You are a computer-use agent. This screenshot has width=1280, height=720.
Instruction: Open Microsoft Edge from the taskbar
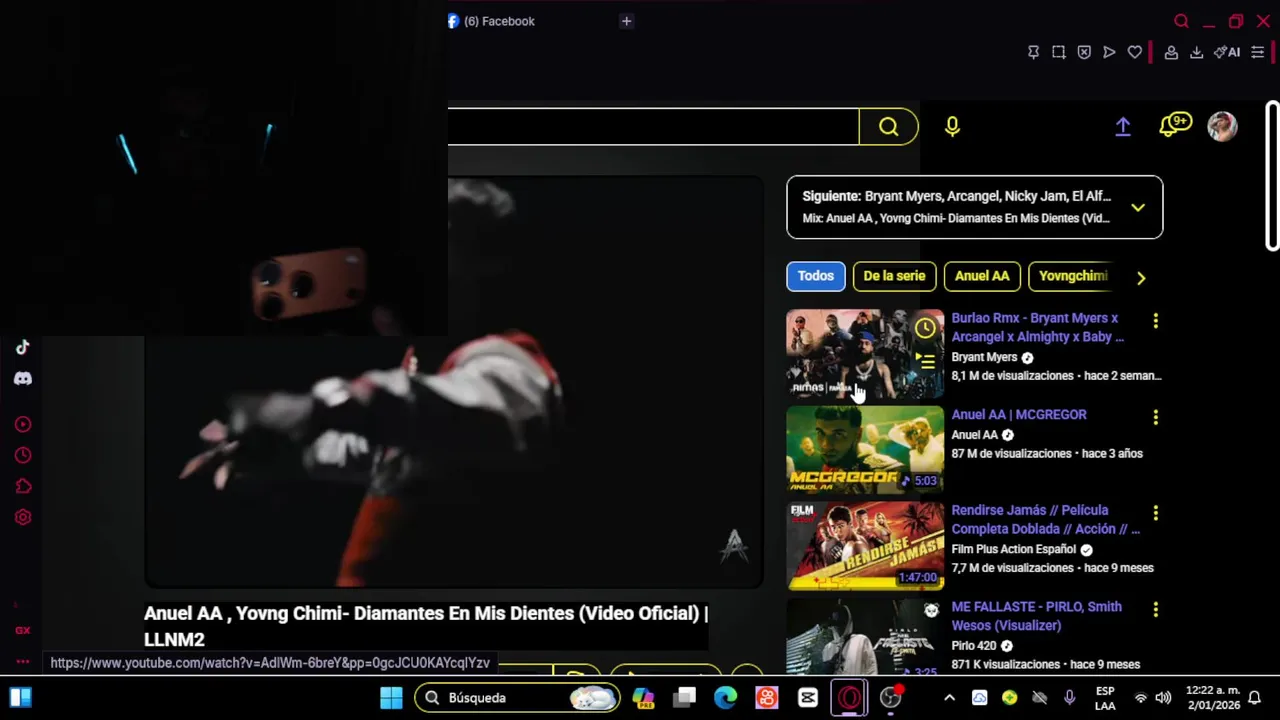coord(726,698)
